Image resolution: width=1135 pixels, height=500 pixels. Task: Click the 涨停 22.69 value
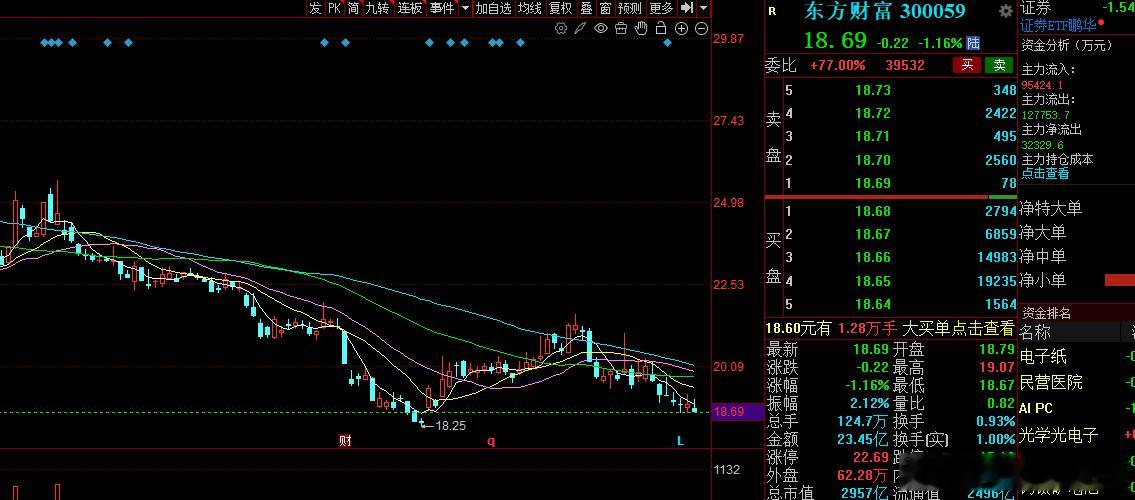pos(871,457)
